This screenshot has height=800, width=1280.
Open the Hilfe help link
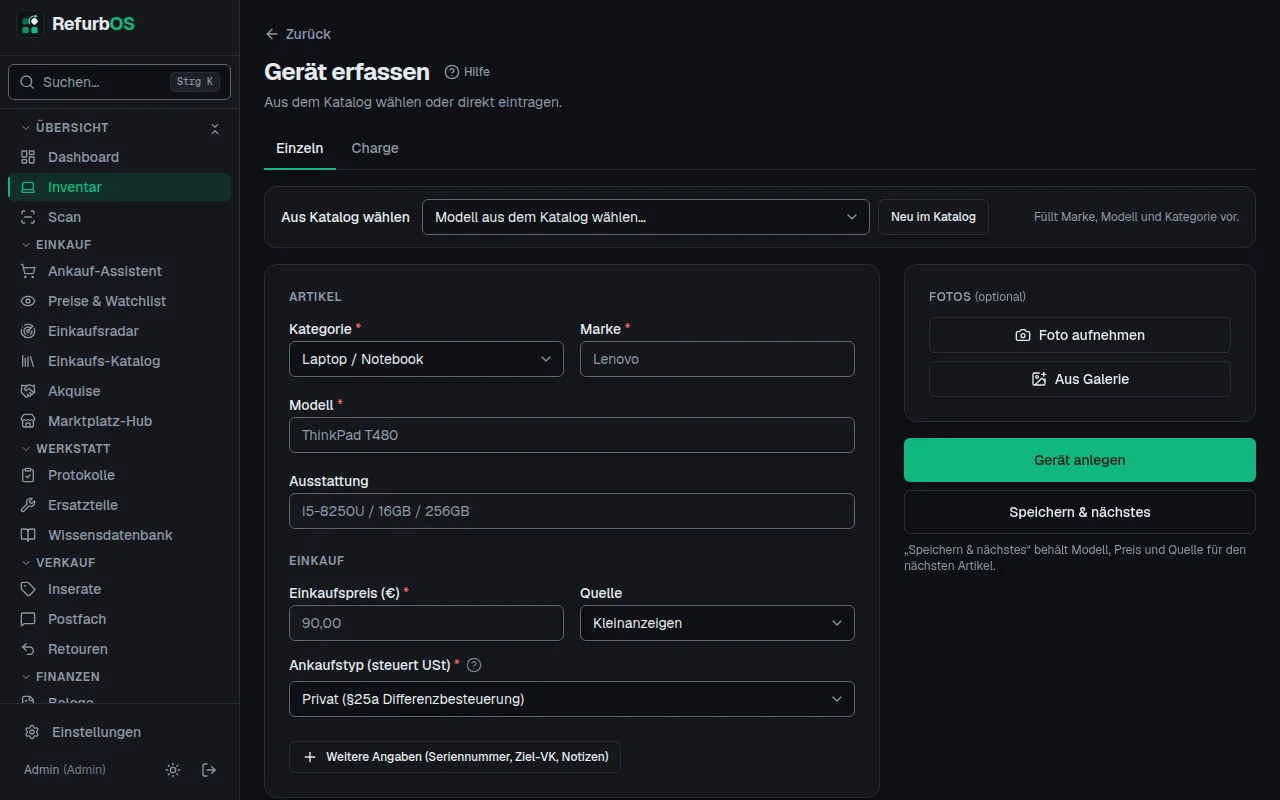[x=467, y=72]
